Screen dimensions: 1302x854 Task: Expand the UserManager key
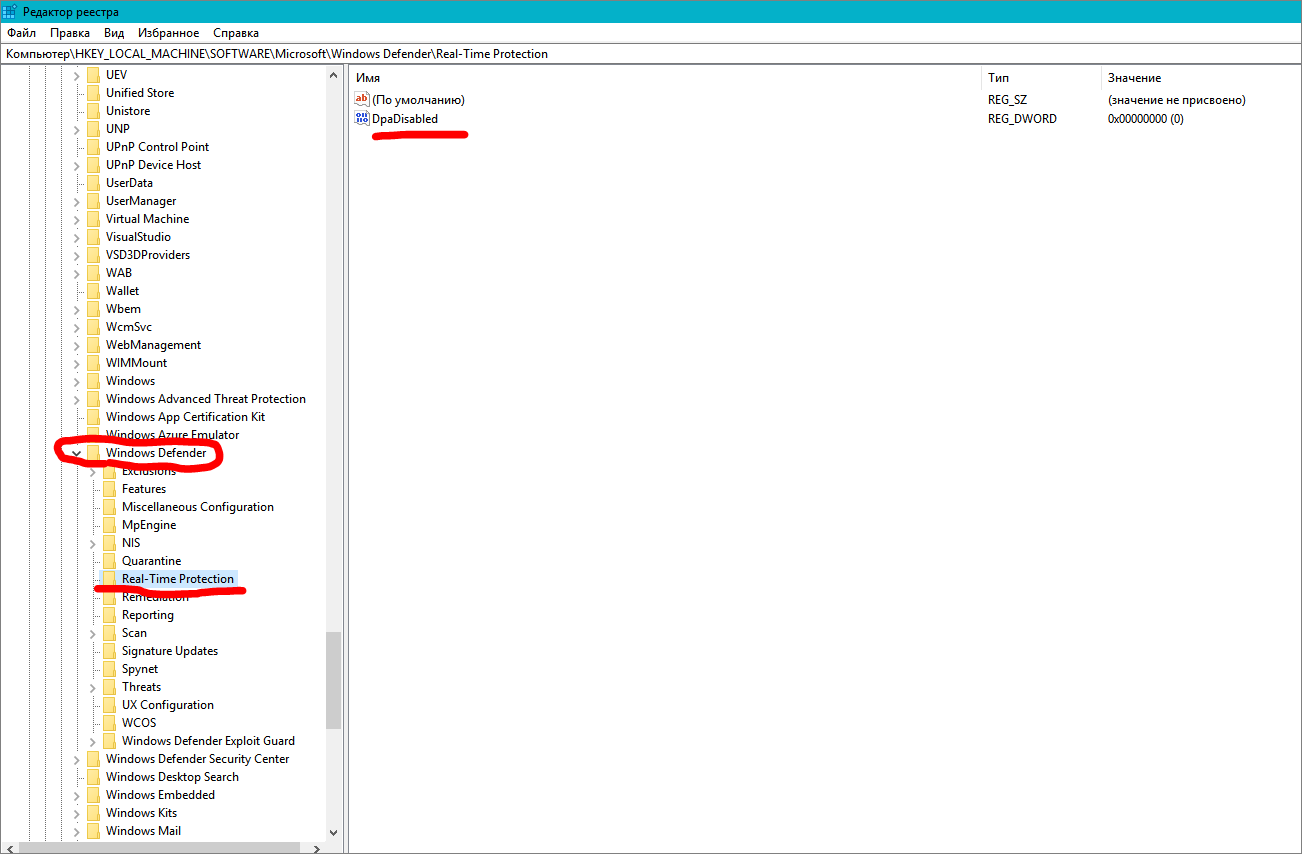click(77, 201)
